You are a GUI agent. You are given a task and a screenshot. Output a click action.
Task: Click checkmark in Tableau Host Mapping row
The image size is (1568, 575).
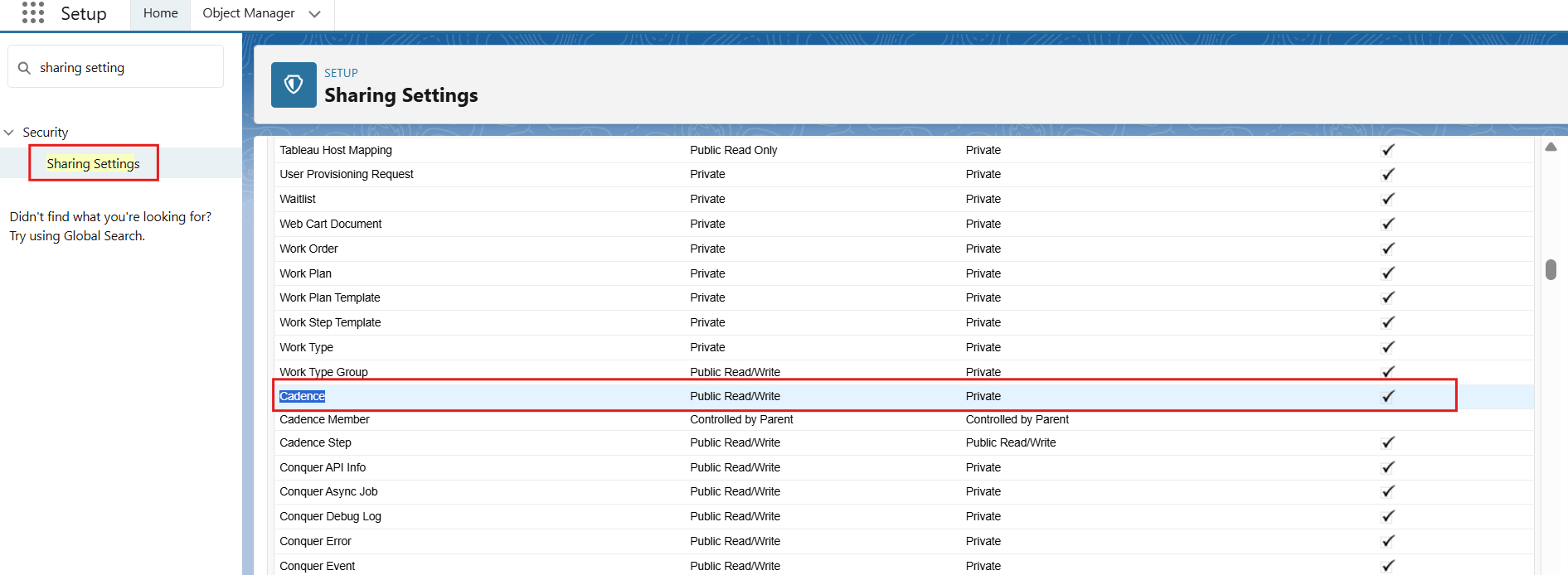coord(1387,150)
